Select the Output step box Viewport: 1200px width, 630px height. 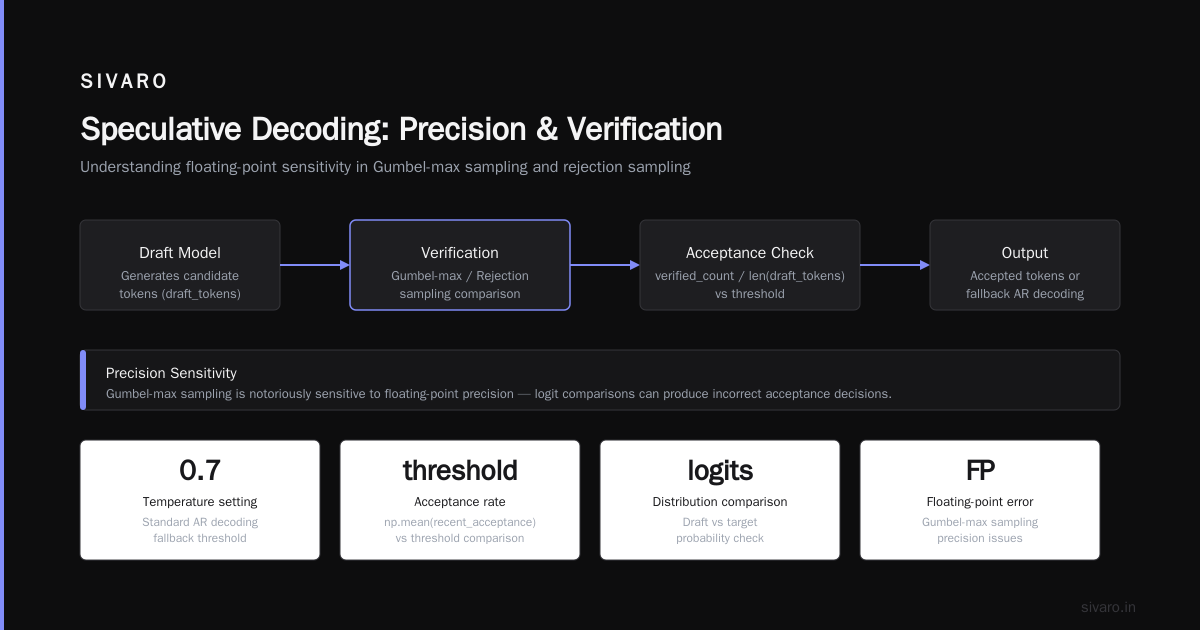1025,265
